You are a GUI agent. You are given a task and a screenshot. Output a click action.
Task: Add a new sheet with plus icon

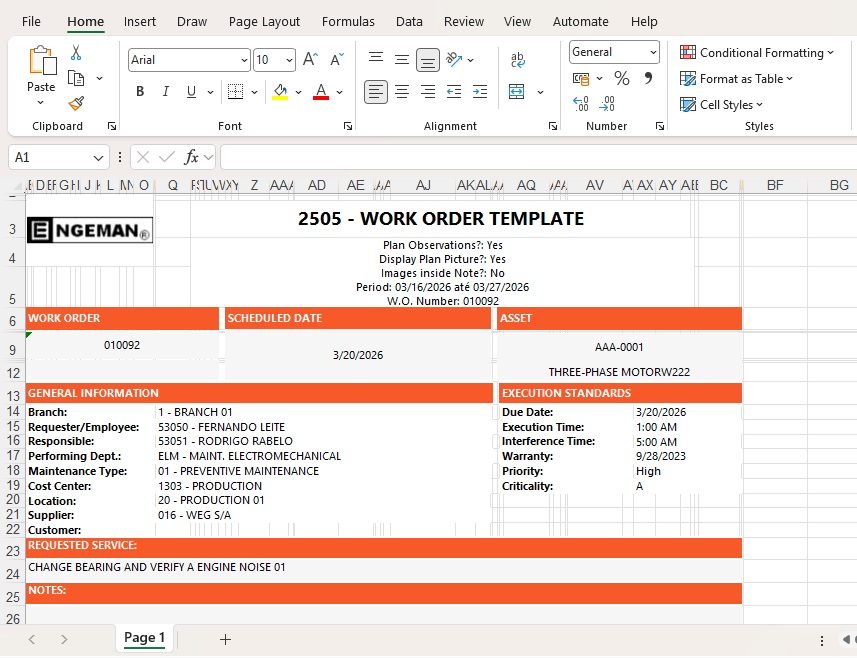pos(225,639)
